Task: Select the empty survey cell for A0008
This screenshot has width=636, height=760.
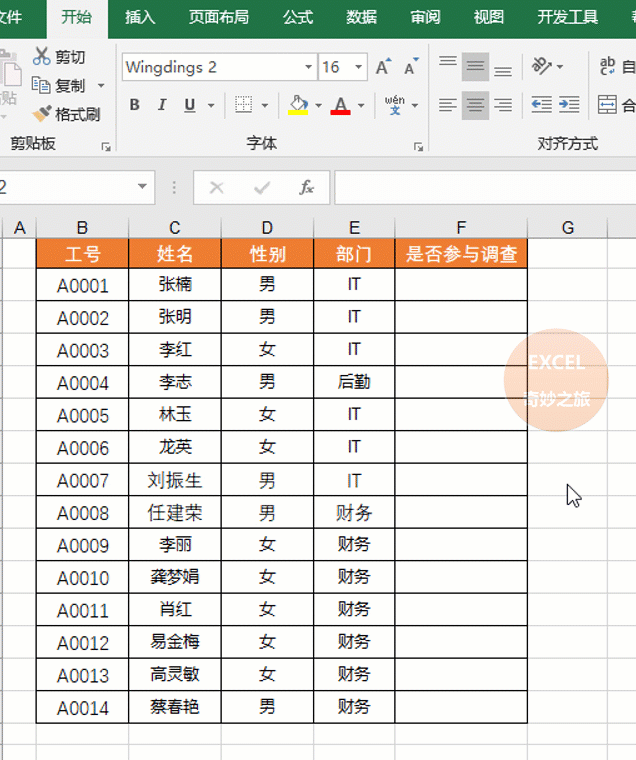Action: coord(461,512)
